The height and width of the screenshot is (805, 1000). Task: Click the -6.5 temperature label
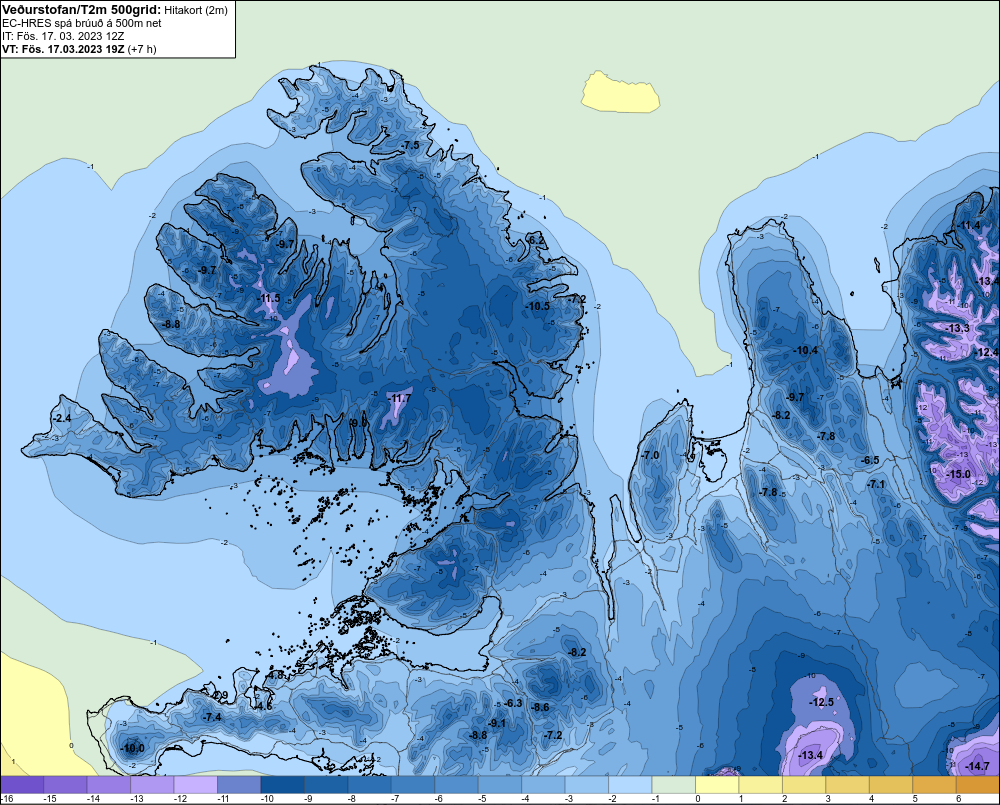(x=870, y=461)
